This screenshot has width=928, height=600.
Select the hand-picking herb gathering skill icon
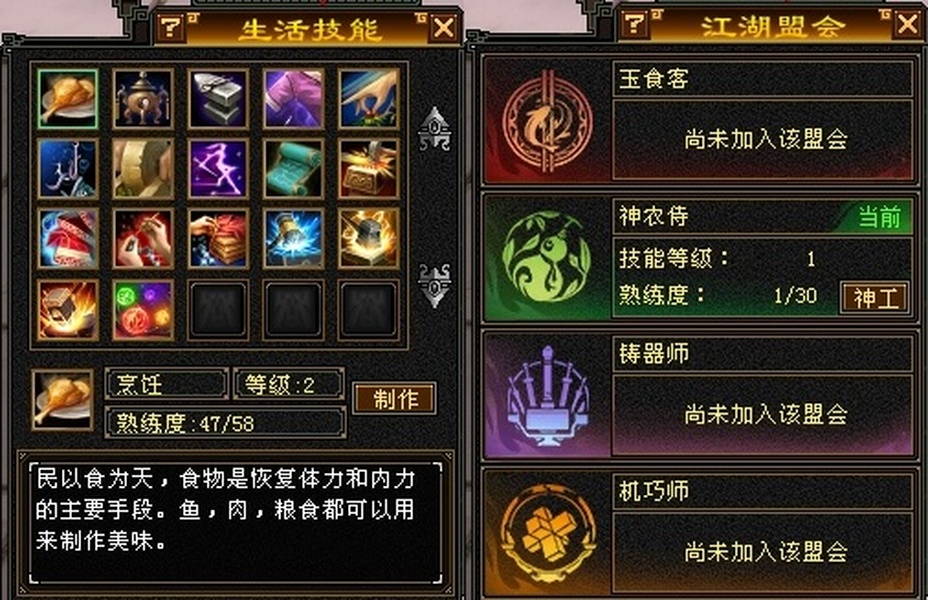368,99
